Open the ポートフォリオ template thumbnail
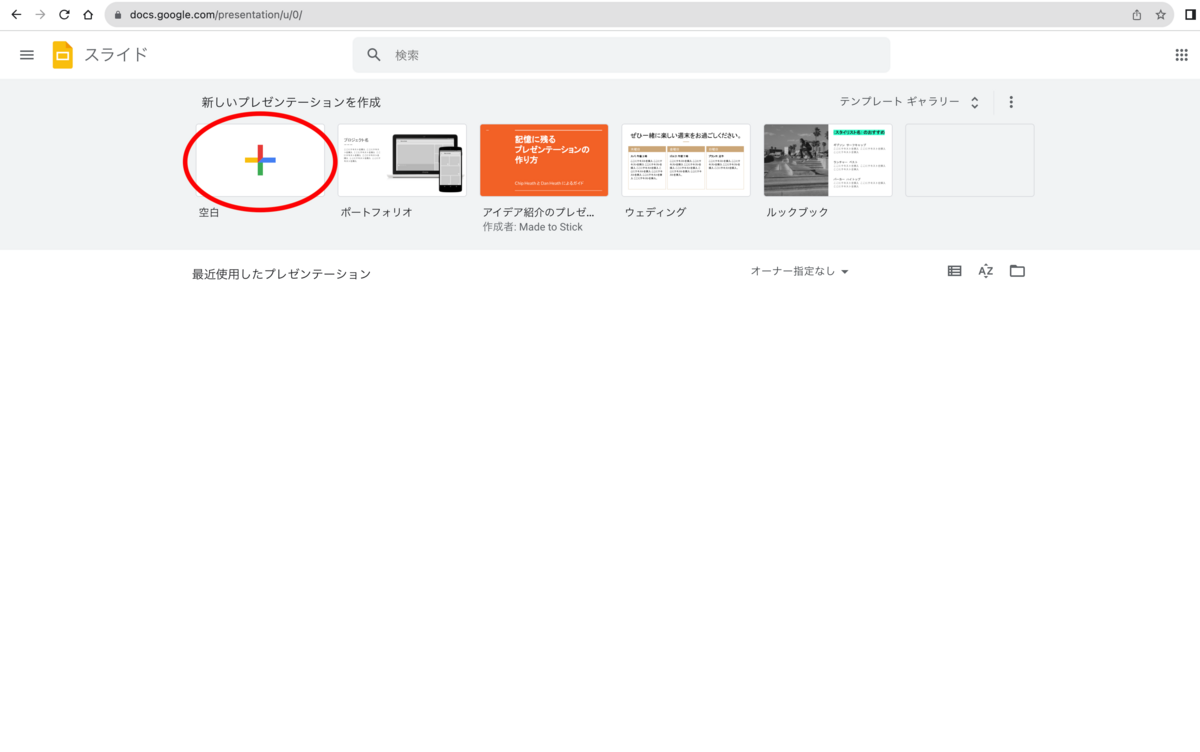Viewport: 1200px width, 752px height. (x=402, y=160)
